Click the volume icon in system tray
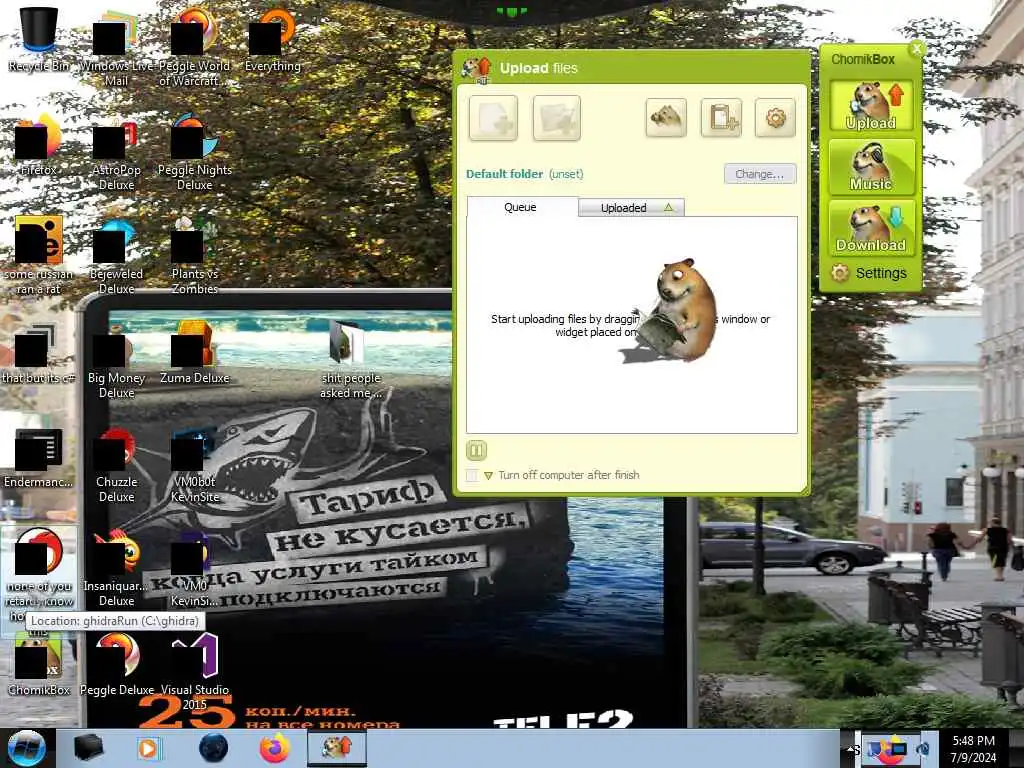The image size is (1024, 768). pos(925,750)
